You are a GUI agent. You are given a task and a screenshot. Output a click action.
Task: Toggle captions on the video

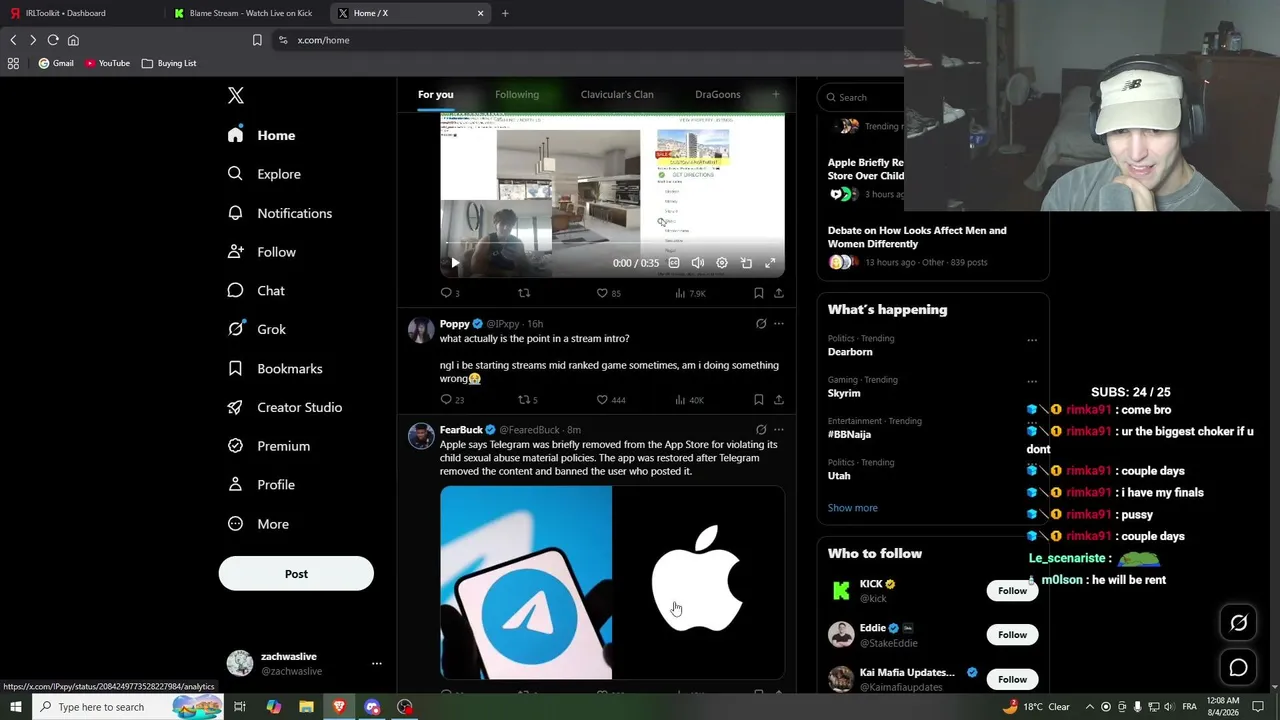674,263
